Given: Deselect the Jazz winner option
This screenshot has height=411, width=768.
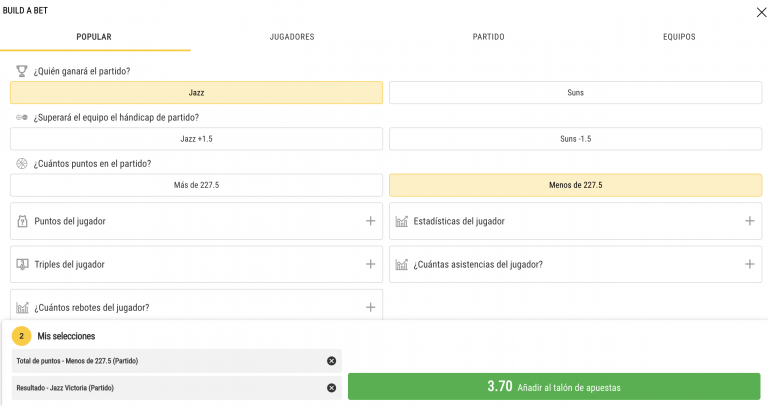Looking at the screenshot, I should click(x=196, y=93).
